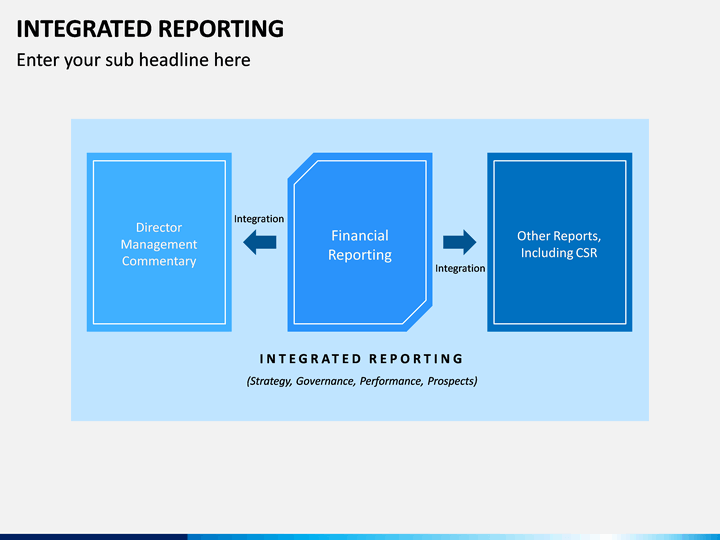
Task: Select the right-pointing integration arrow
Action: click(x=460, y=242)
